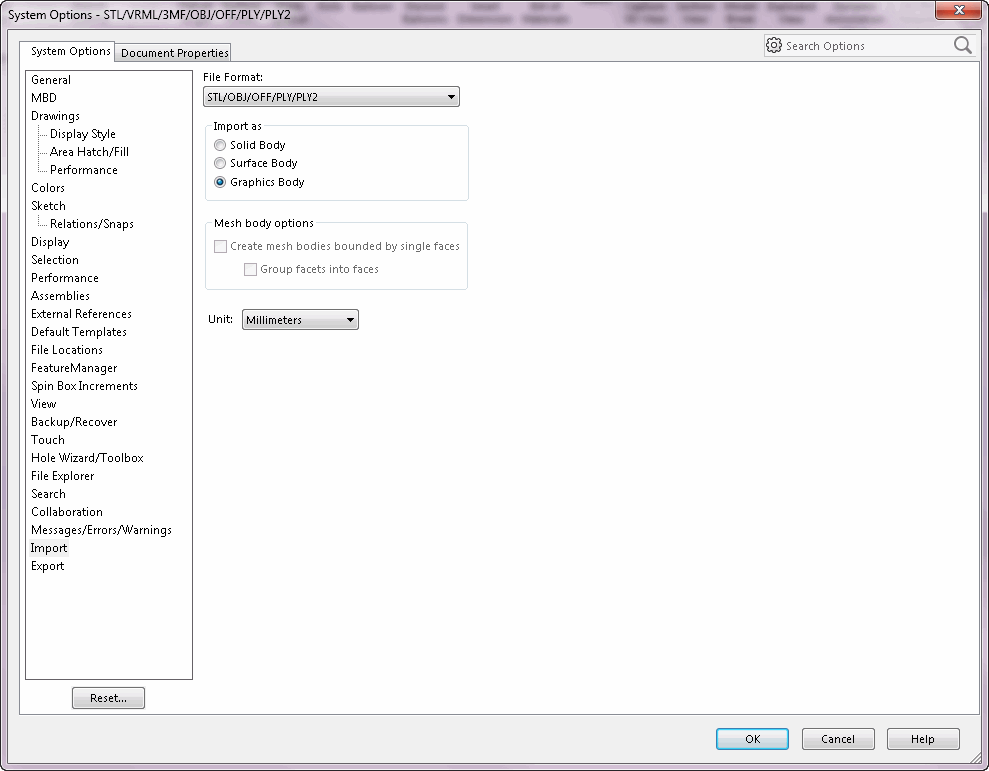Select Sketch in the options list
This screenshot has height=771, width=989.
click(x=48, y=206)
